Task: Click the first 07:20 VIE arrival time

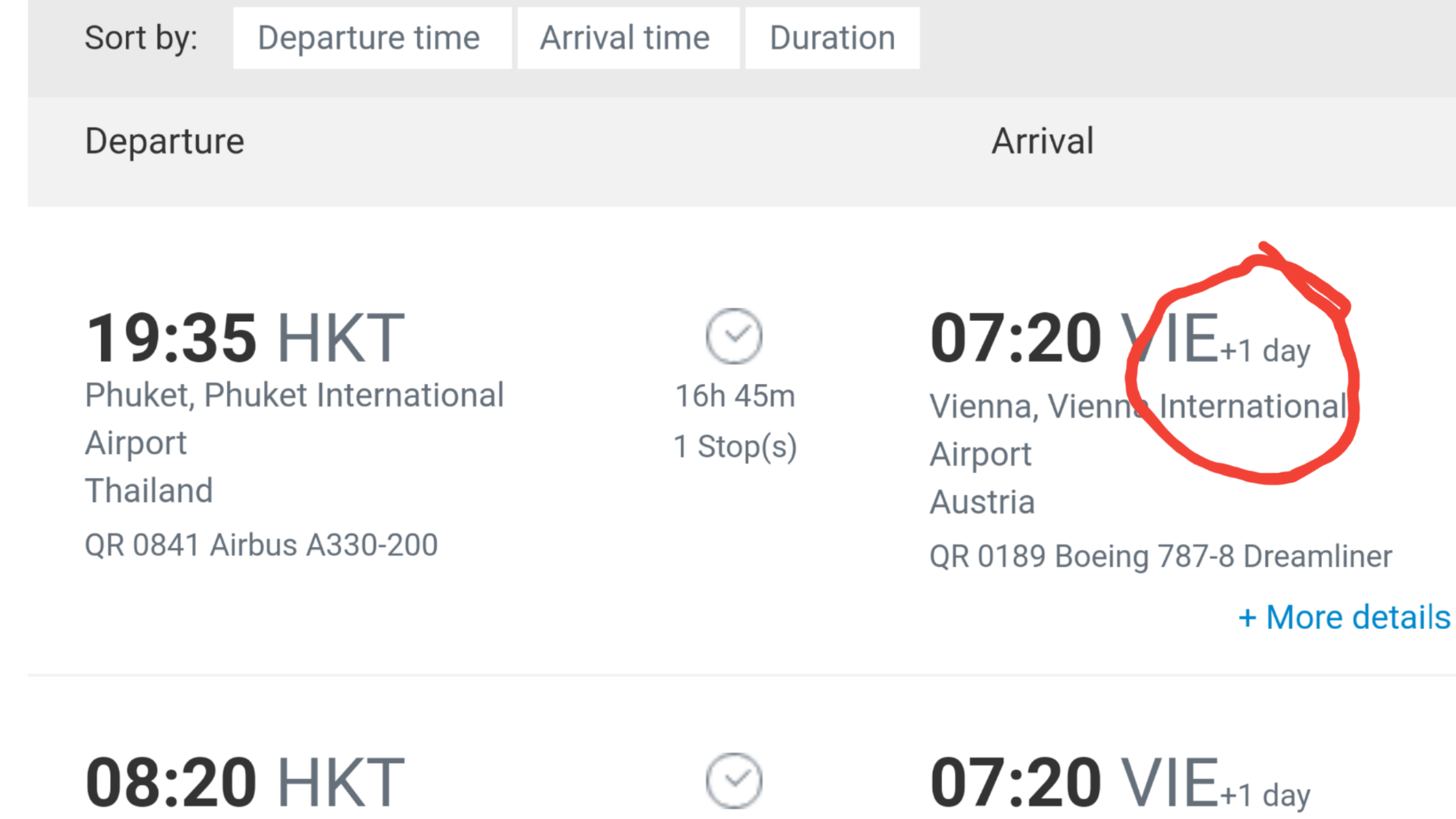Action: (x=1074, y=338)
